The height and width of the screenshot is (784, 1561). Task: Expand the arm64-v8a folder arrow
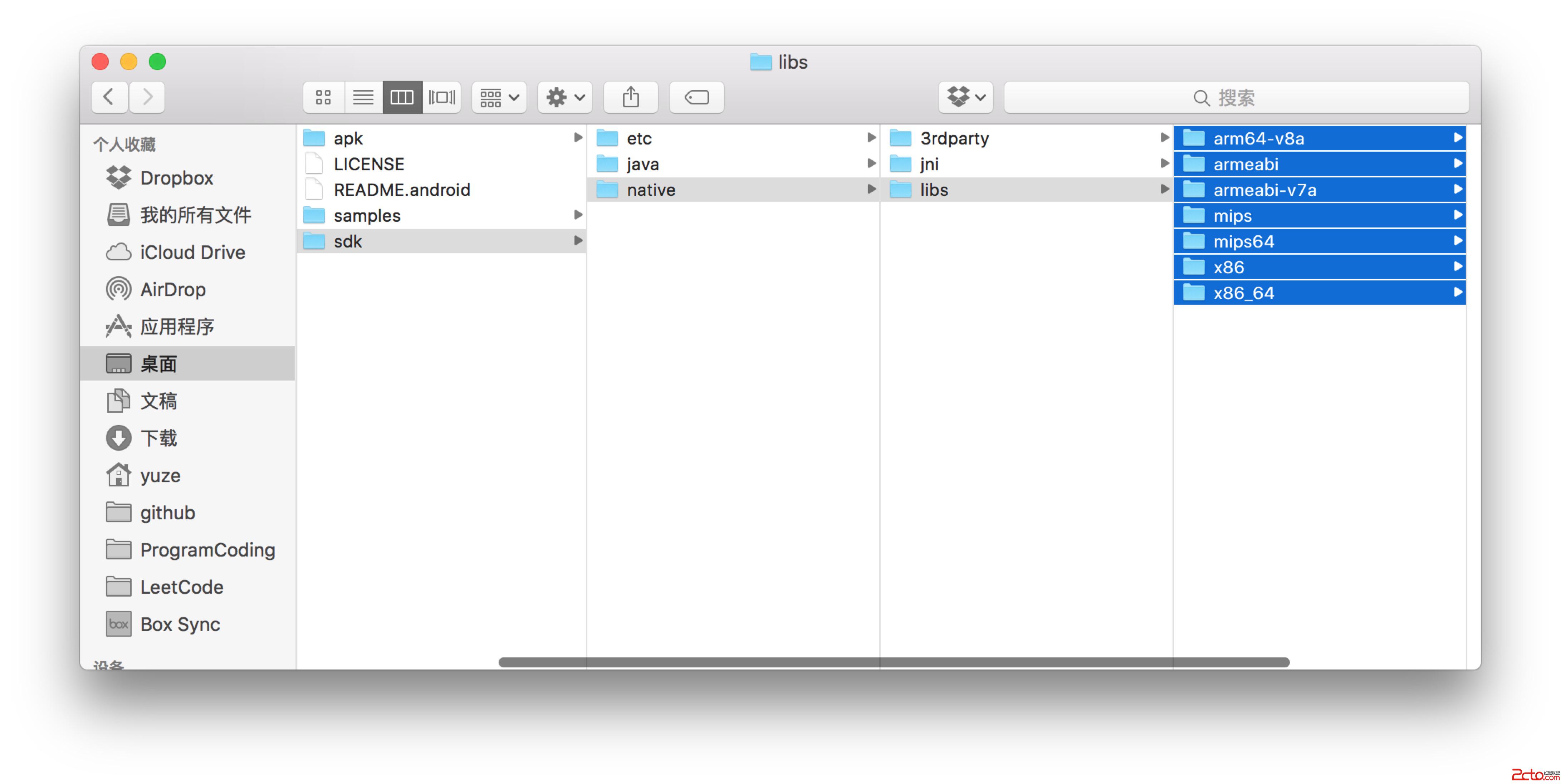click(x=1458, y=138)
